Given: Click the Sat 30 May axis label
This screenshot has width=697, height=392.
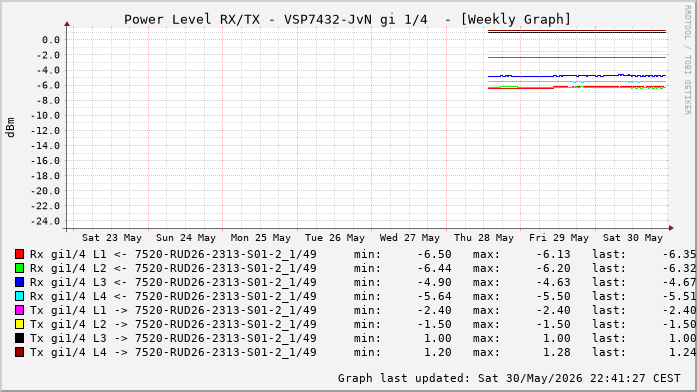Looking at the screenshot, I should (x=633, y=238).
